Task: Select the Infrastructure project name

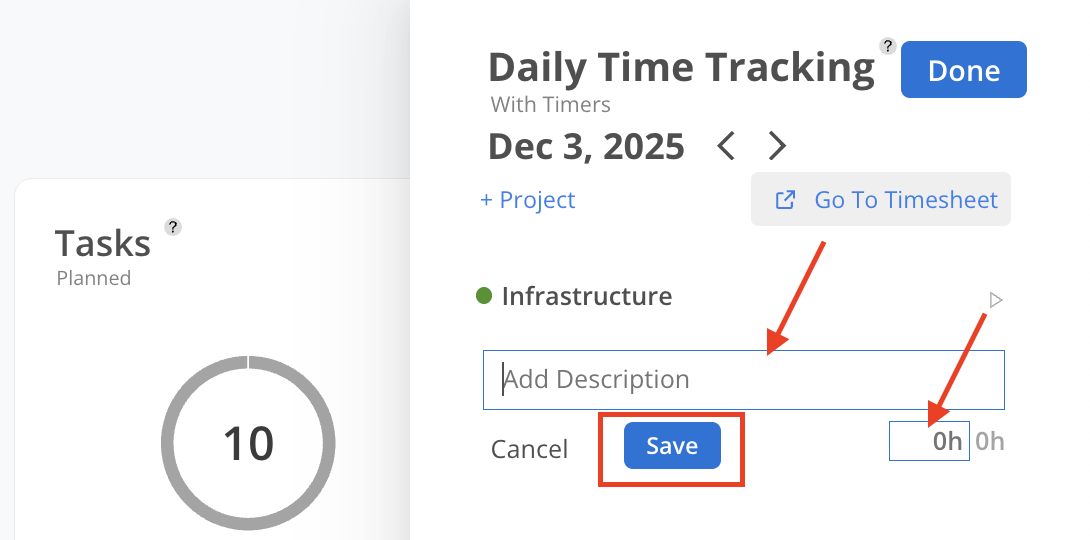Action: [587, 296]
